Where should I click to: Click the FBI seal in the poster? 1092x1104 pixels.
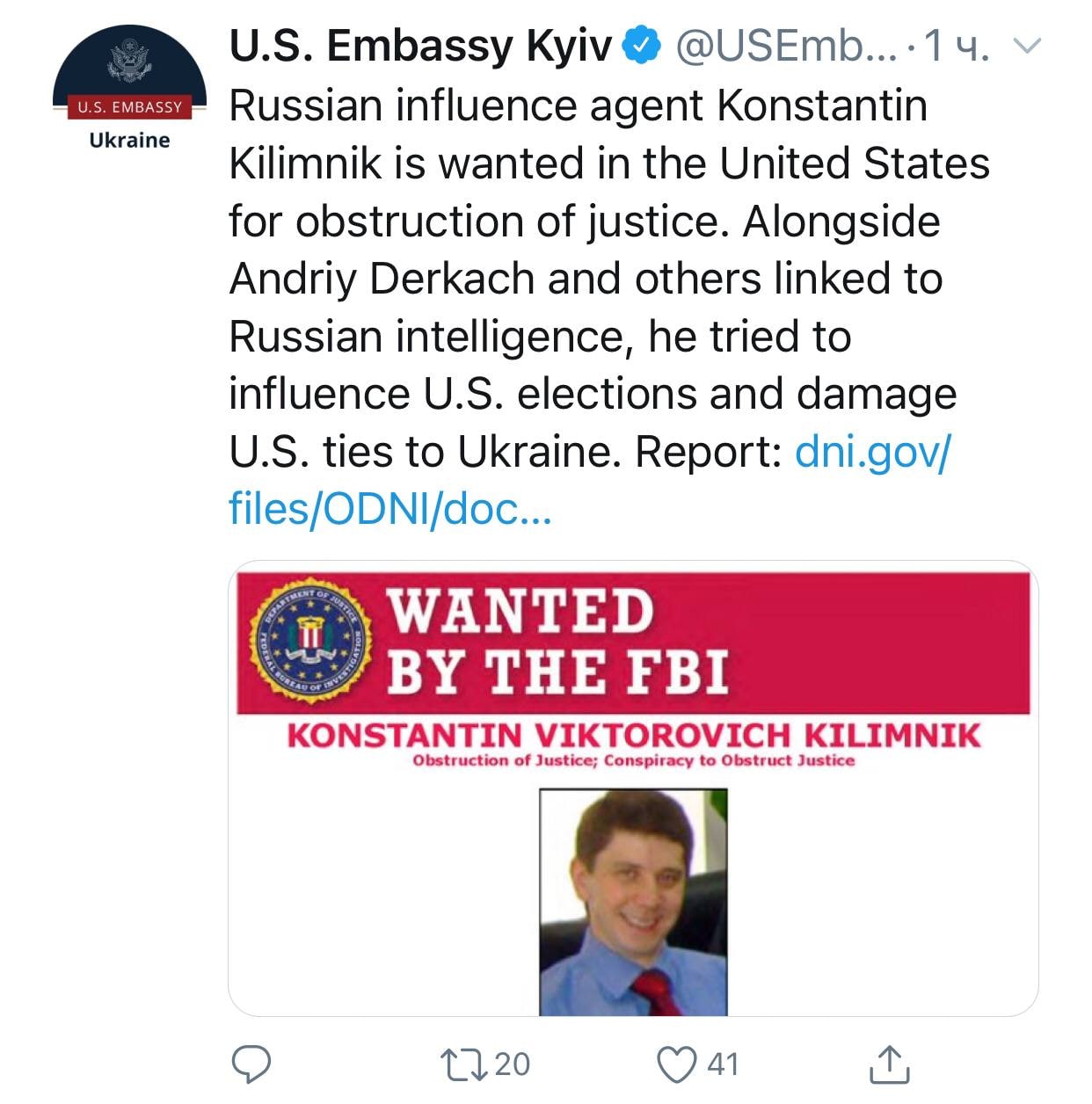309,642
